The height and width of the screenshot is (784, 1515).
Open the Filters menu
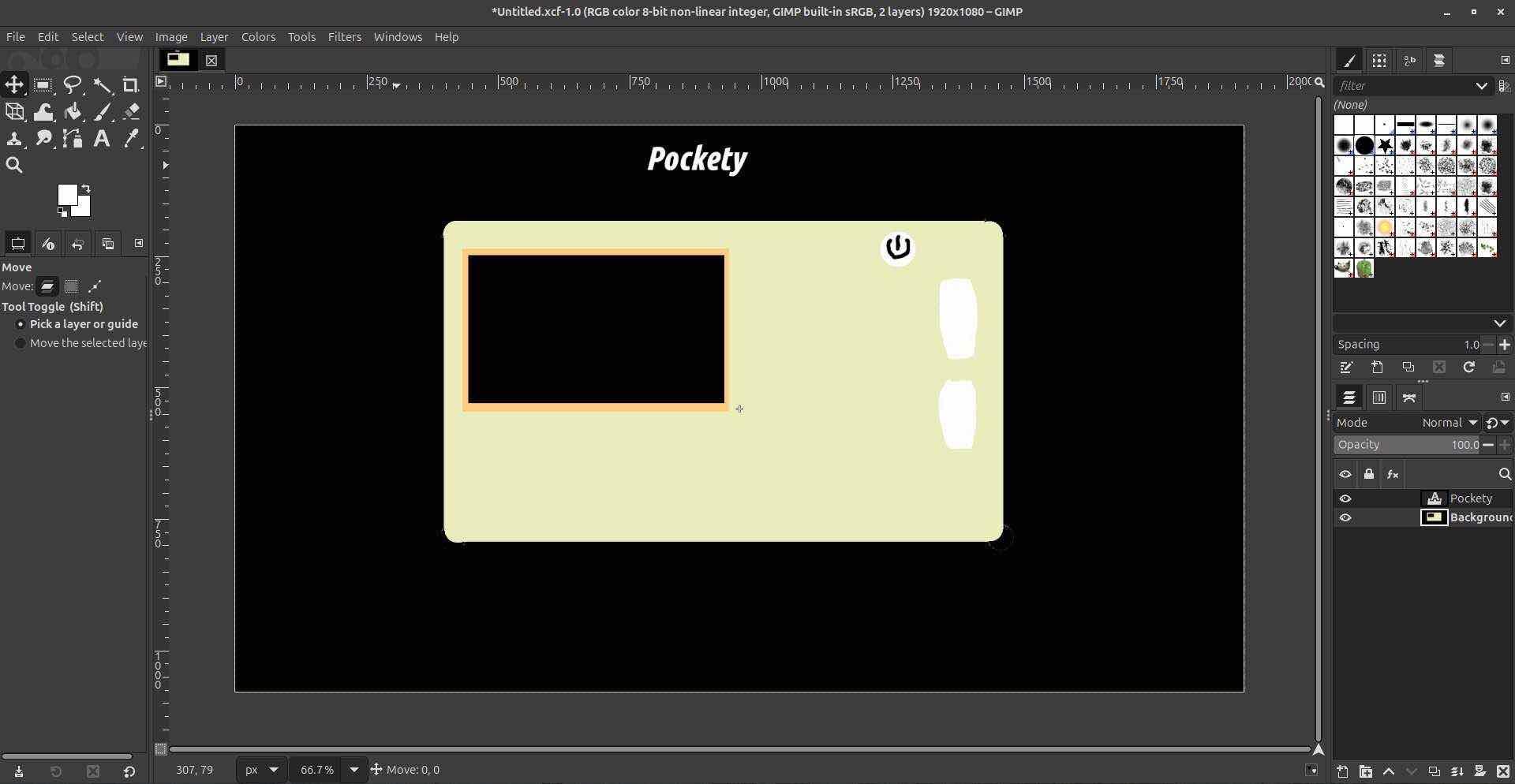pos(345,37)
